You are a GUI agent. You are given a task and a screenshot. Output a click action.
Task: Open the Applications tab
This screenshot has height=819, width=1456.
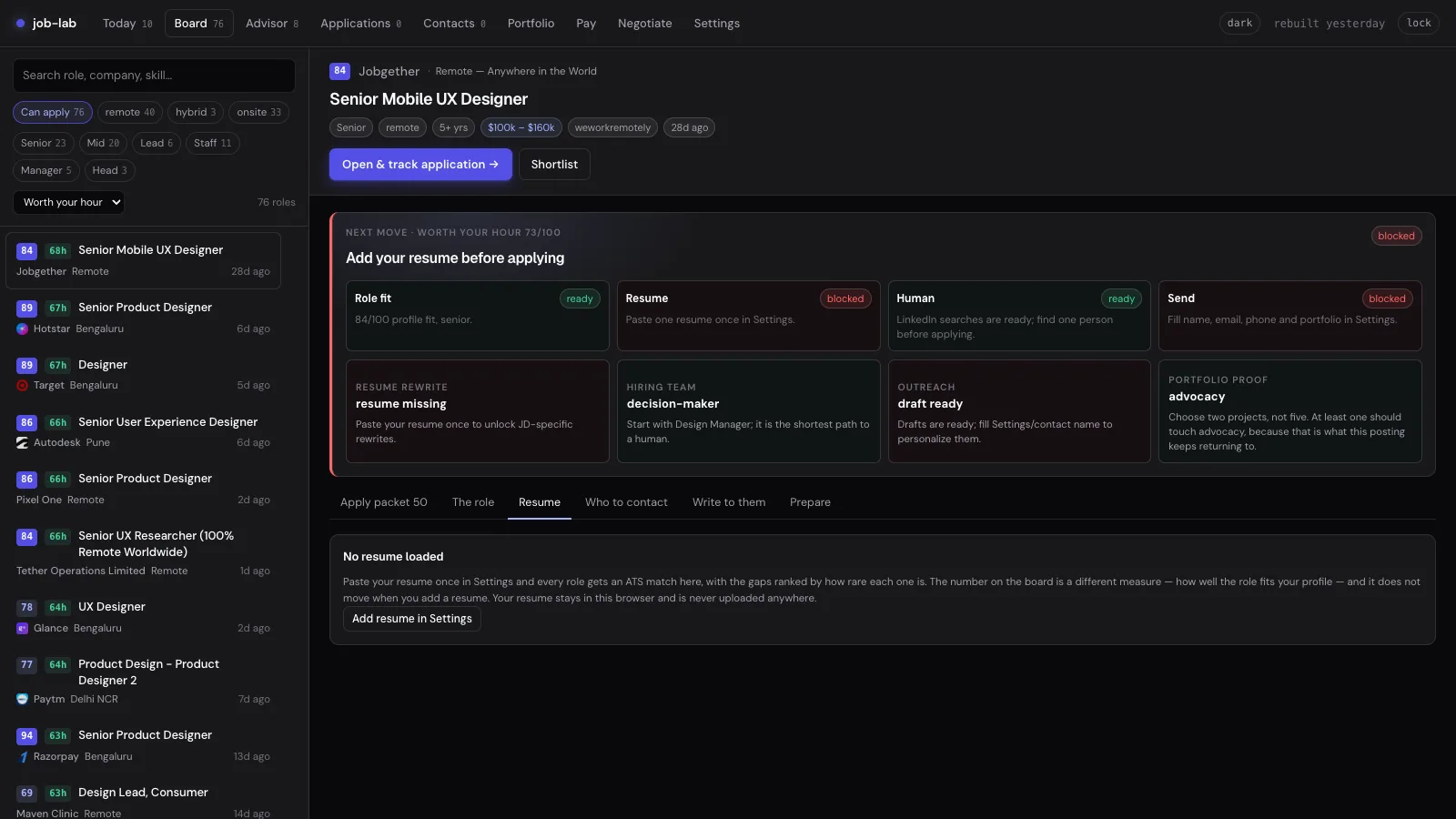click(x=360, y=24)
